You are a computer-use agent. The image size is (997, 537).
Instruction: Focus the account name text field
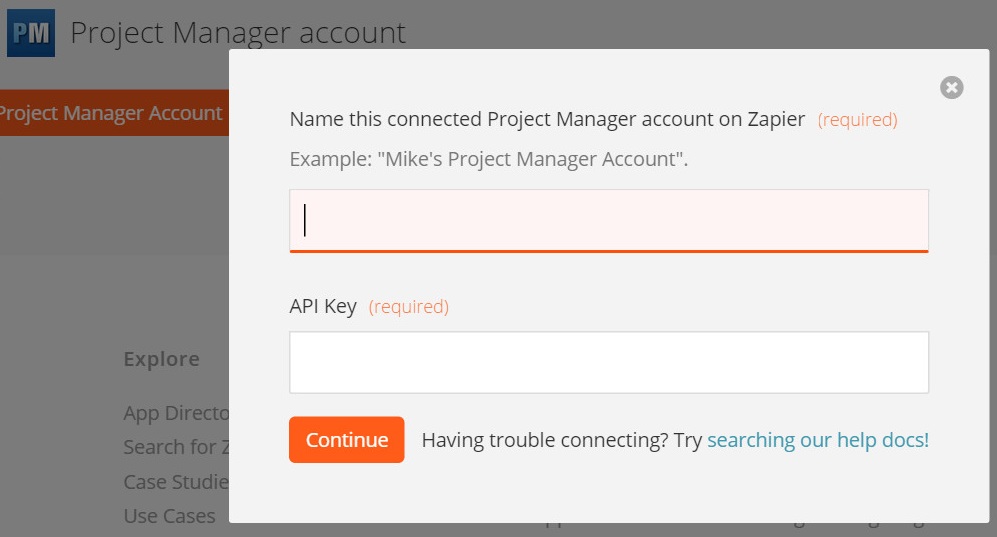click(609, 221)
